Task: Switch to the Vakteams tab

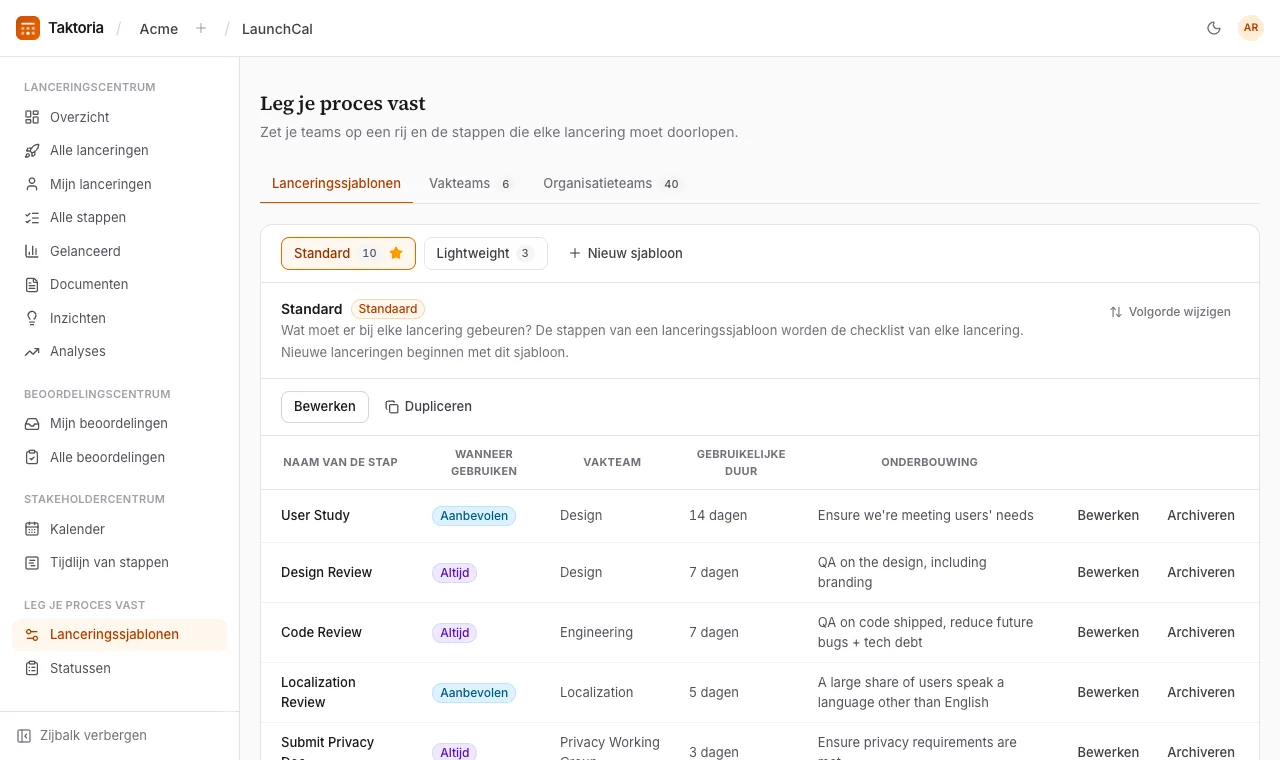Action: click(x=471, y=183)
